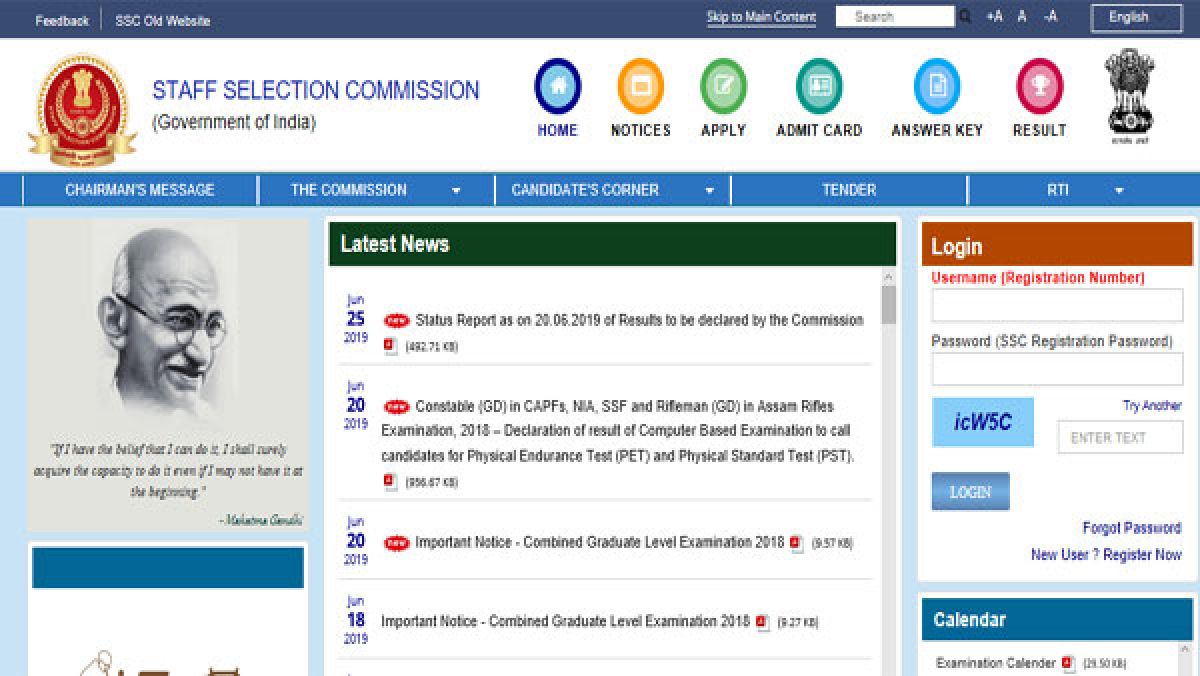Expand The Commission dropdown menu
Image resolution: width=1200 pixels, height=676 pixels.
tap(456, 190)
